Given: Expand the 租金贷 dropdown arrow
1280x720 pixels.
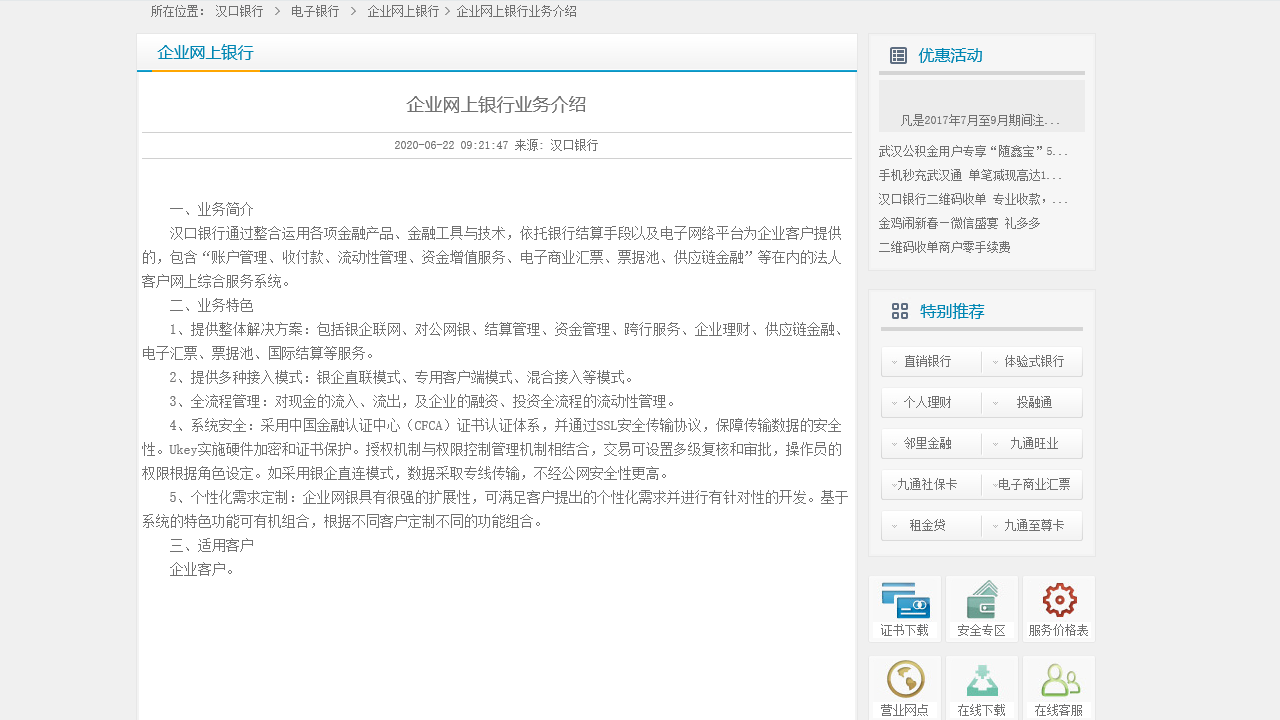Looking at the screenshot, I should 893,525.
